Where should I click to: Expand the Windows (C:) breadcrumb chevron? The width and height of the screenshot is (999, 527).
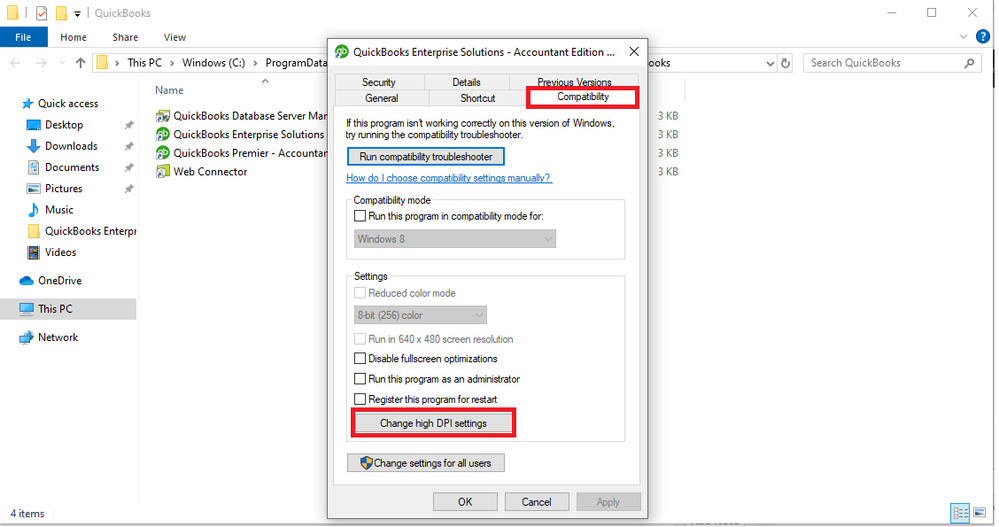pos(255,63)
